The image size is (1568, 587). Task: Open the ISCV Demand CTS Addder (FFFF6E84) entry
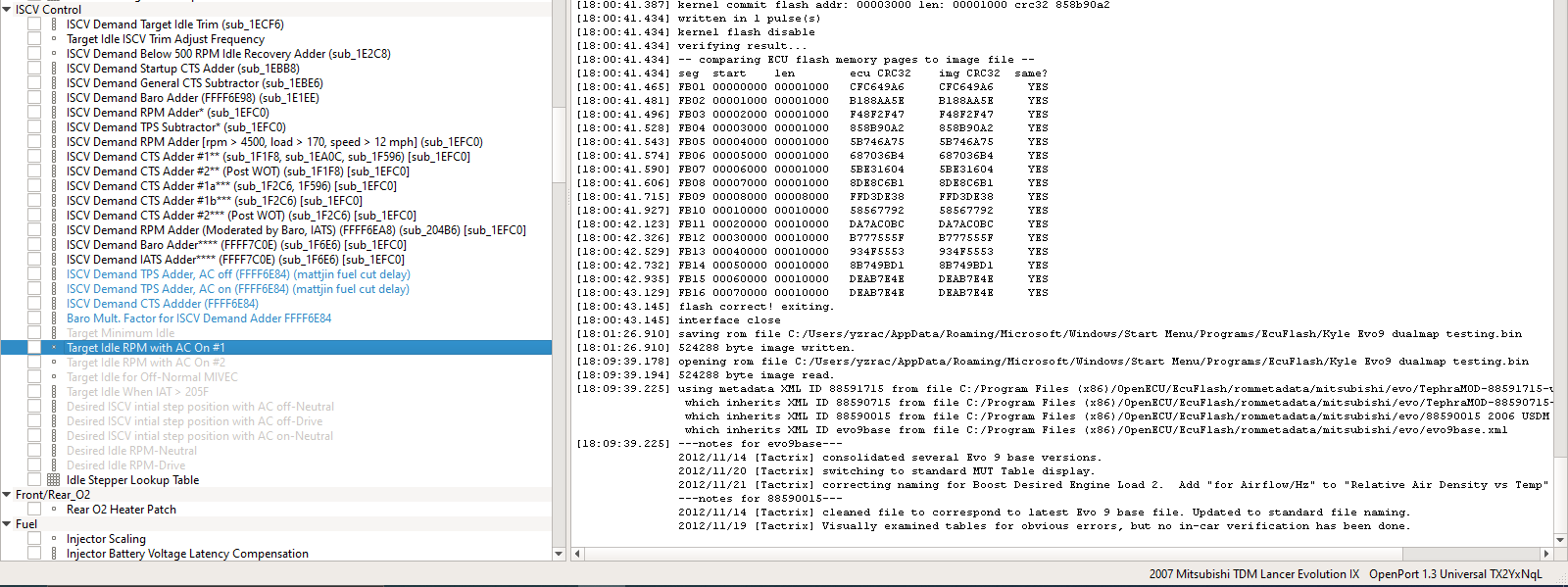coord(162,304)
